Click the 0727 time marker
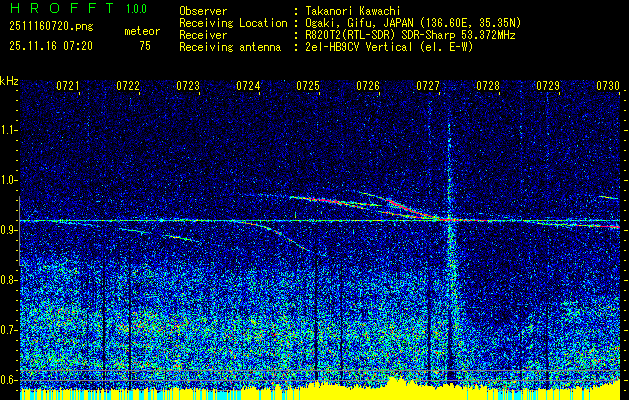The height and width of the screenshot is (400, 629). pyautogui.click(x=428, y=85)
